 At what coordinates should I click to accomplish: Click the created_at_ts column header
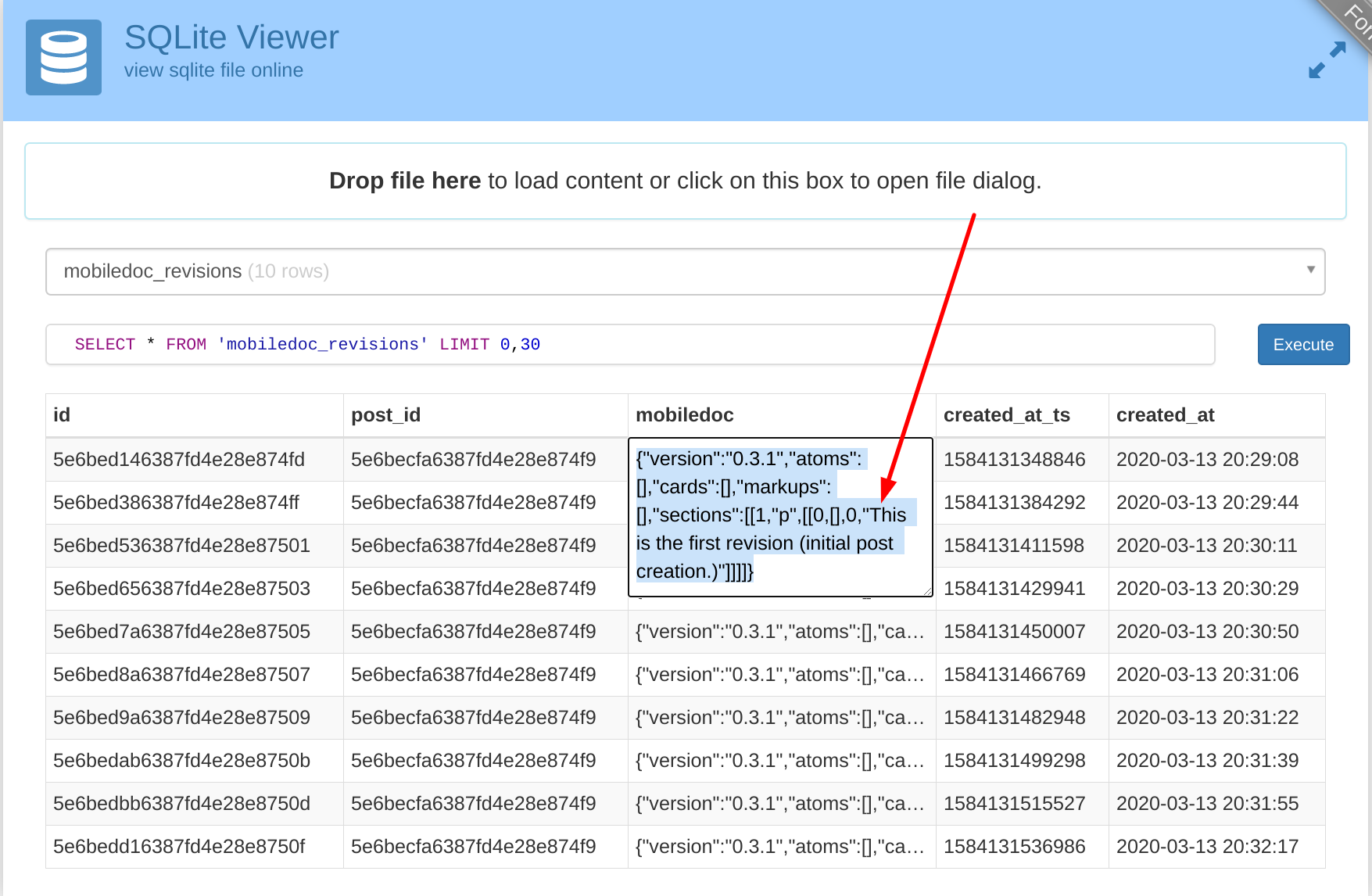1022,415
